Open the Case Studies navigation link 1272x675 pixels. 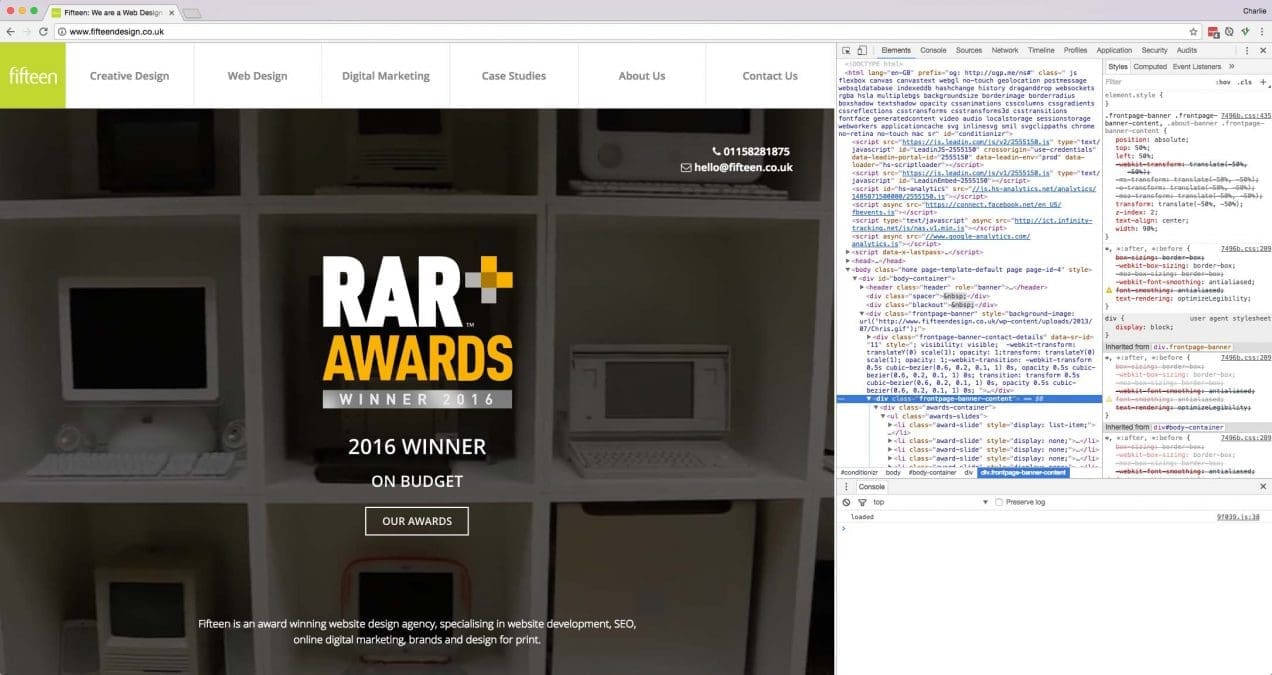pyautogui.click(x=513, y=76)
